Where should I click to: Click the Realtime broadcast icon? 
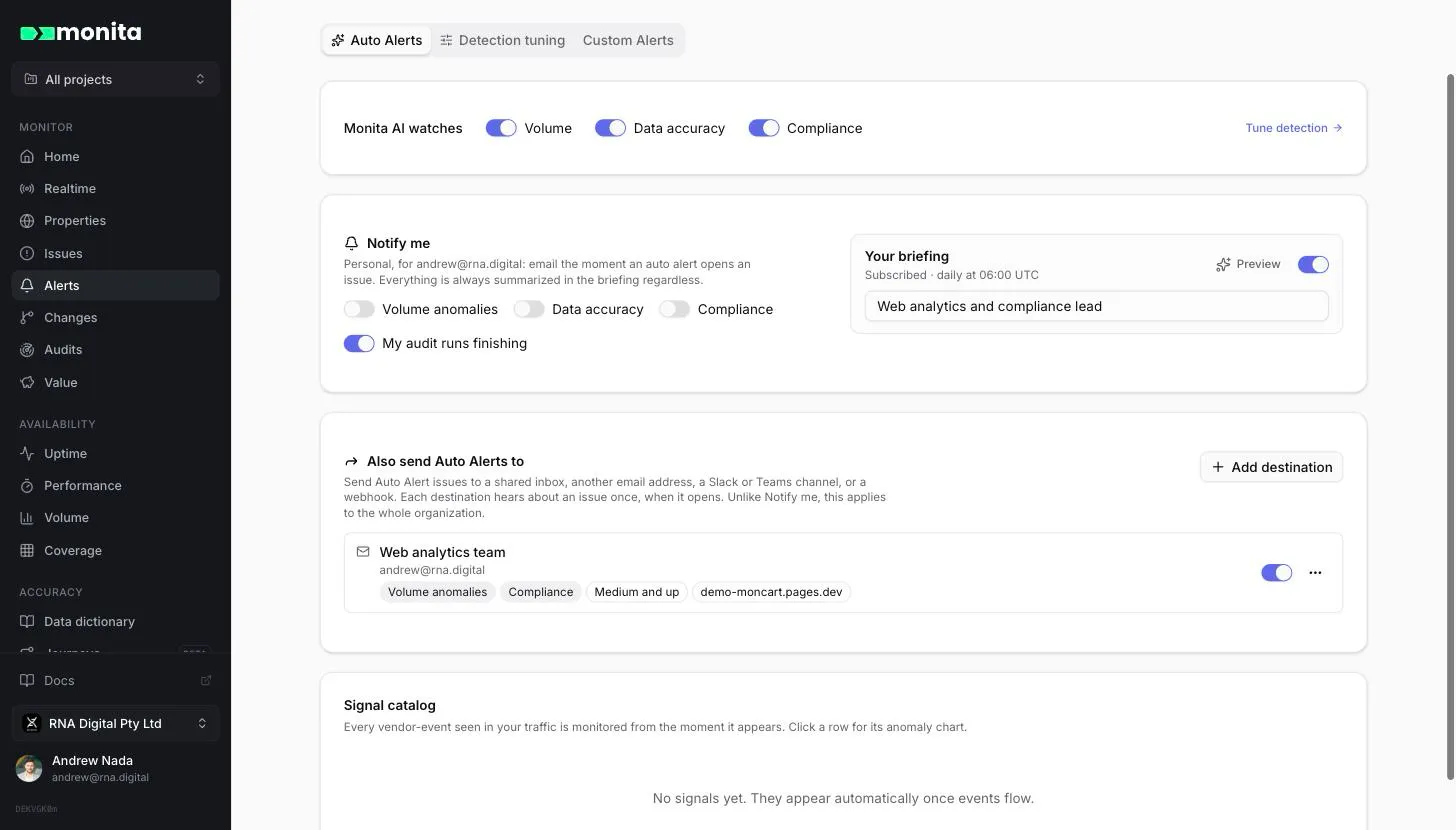(x=27, y=189)
